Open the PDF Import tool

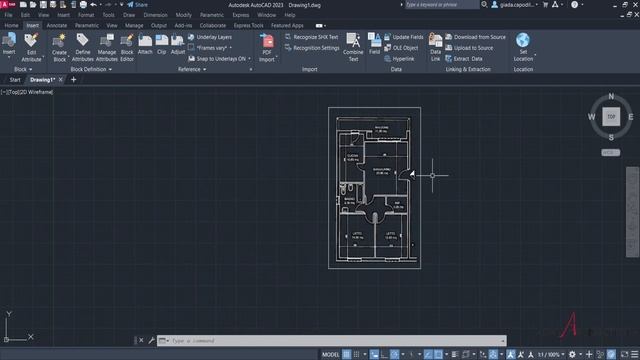267,47
